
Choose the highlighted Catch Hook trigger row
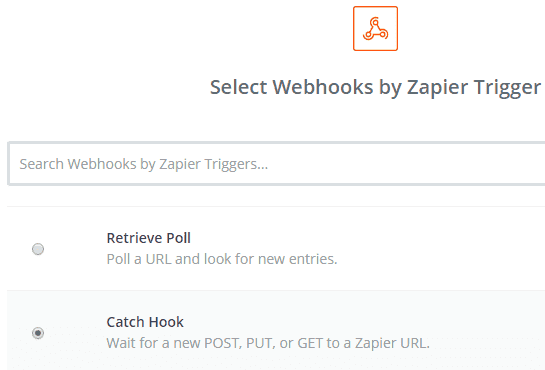click(276, 330)
